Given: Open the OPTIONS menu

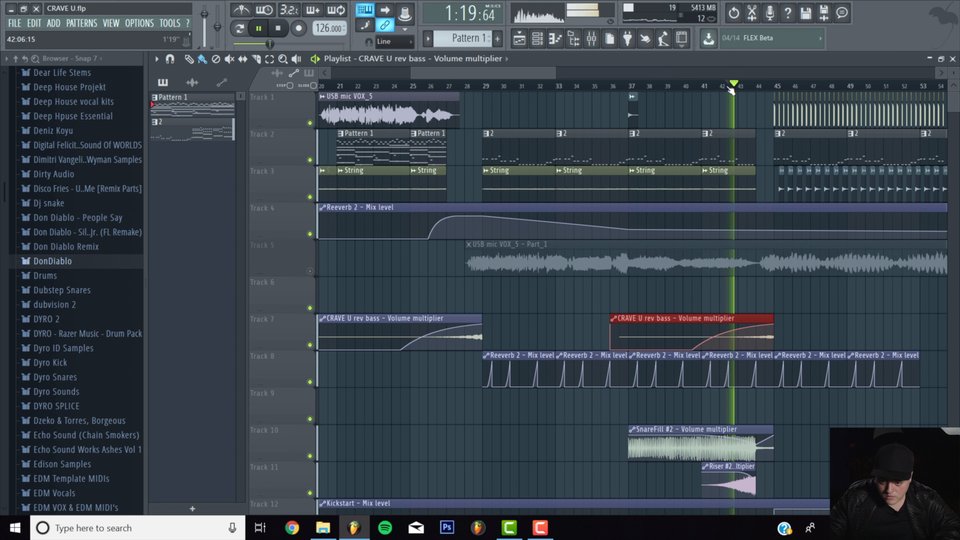Looking at the screenshot, I should (x=139, y=23).
